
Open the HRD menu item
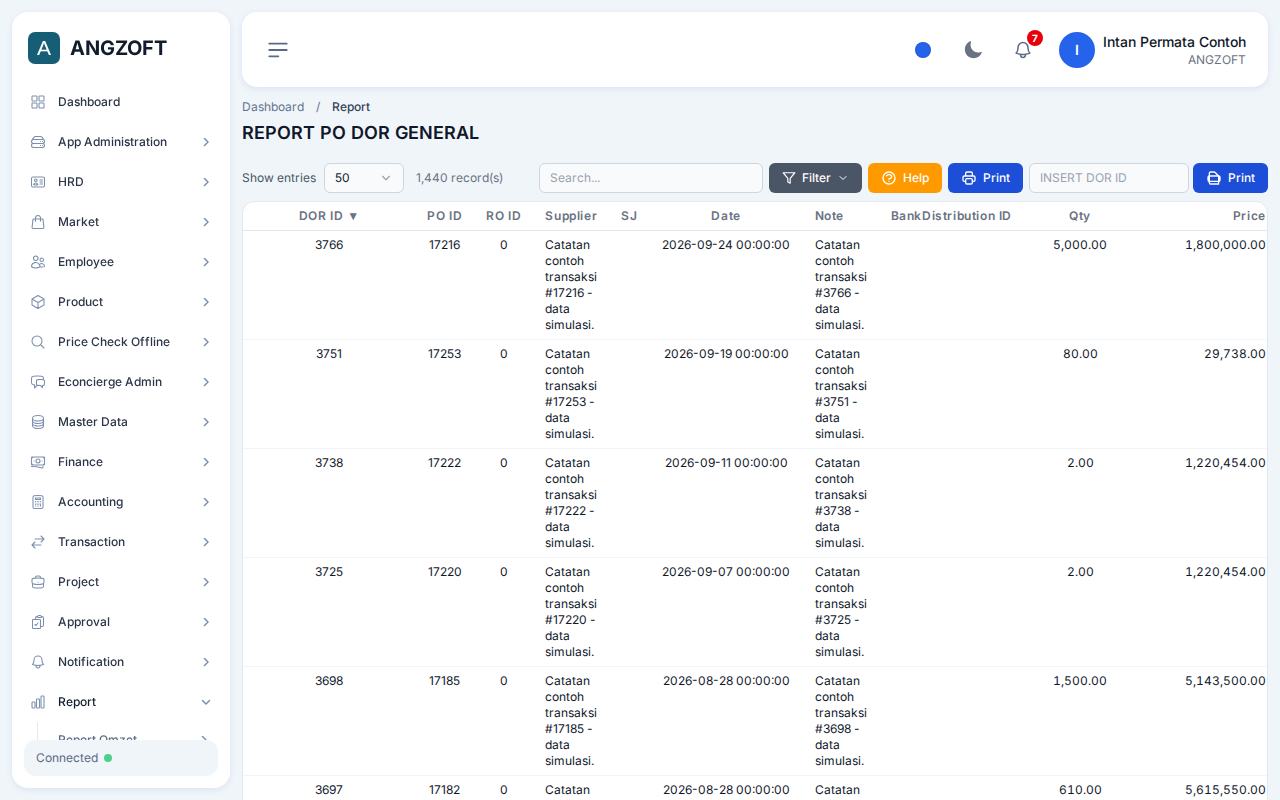pos(121,182)
